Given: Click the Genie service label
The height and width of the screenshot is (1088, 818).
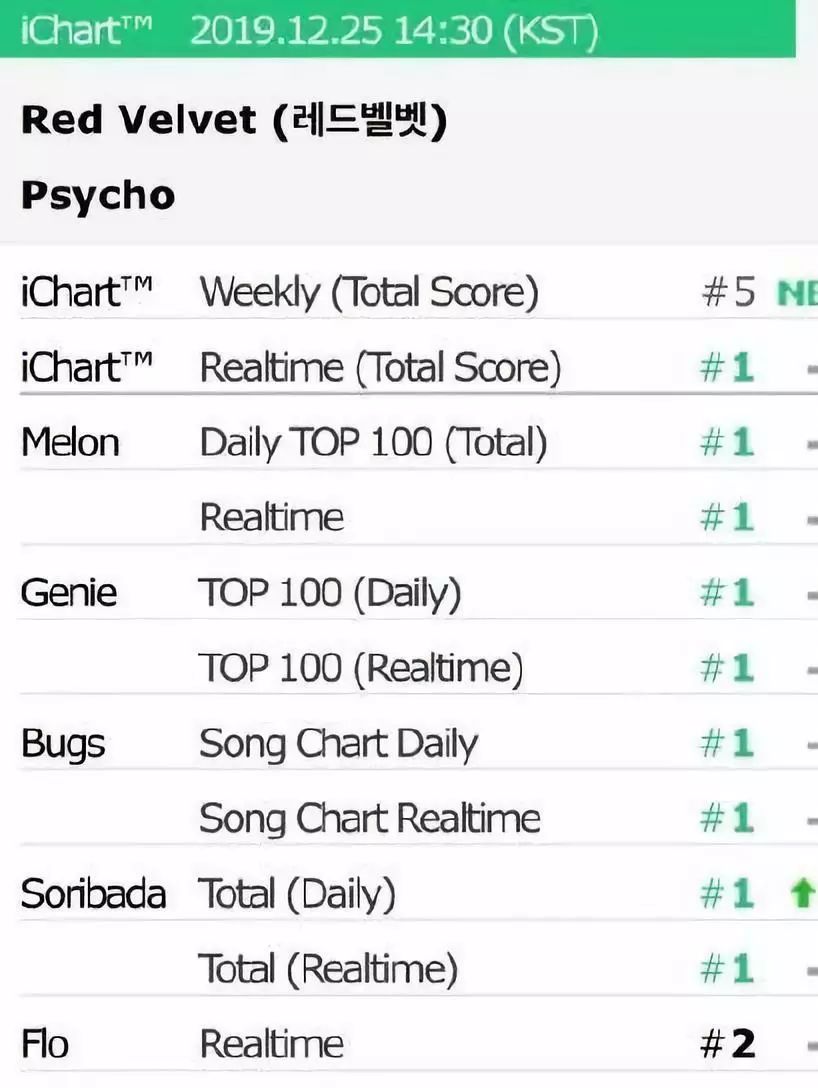Looking at the screenshot, I should [x=69, y=593].
